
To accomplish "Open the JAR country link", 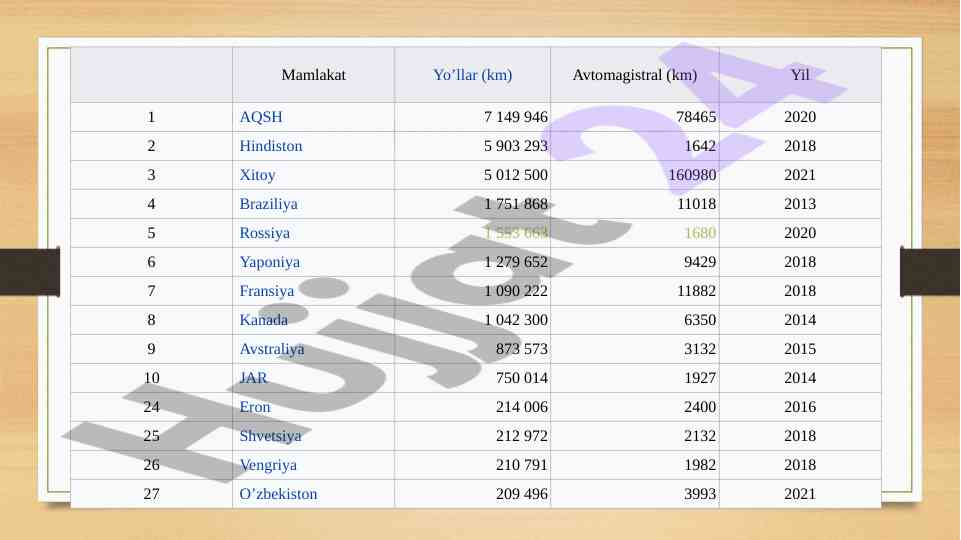I will (x=253, y=378).
